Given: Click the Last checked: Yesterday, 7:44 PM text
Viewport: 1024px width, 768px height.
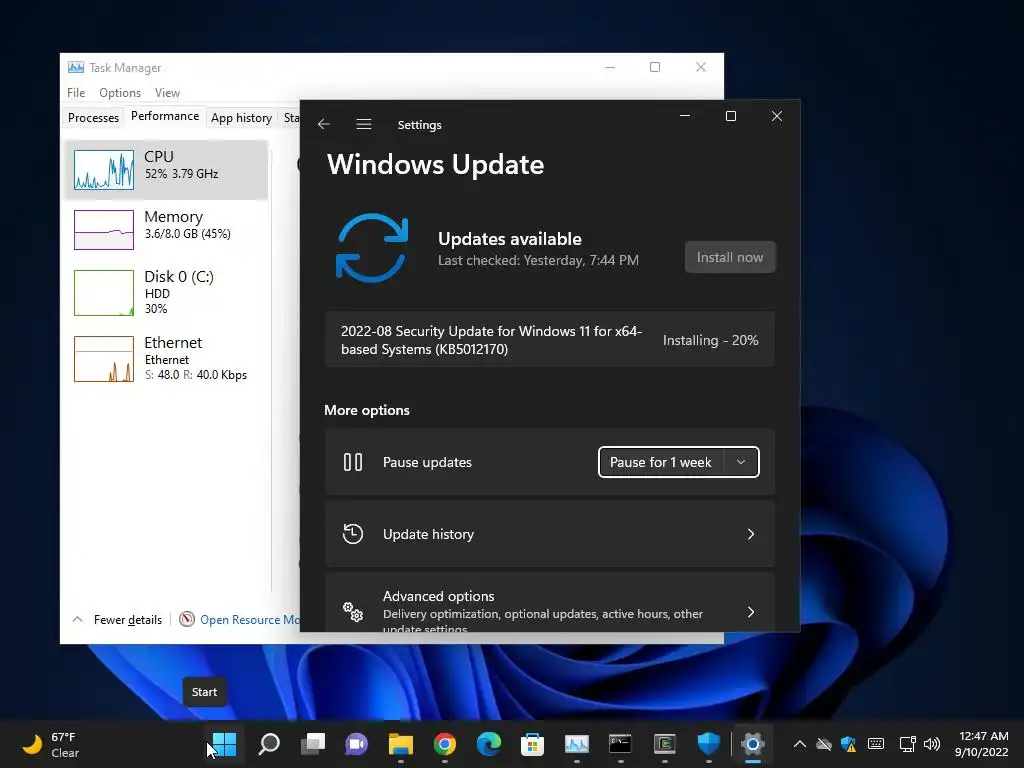Looking at the screenshot, I should click(x=538, y=260).
